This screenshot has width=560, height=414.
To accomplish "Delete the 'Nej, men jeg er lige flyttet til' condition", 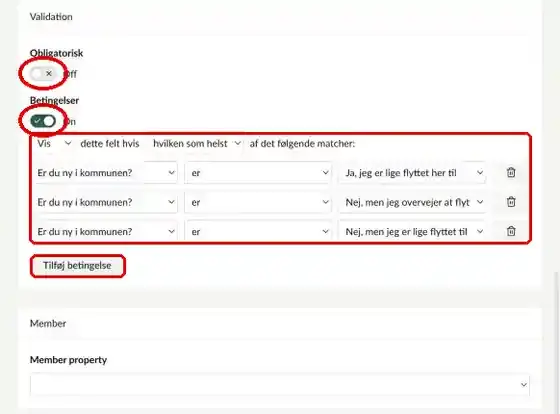I will click(x=511, y=231).
